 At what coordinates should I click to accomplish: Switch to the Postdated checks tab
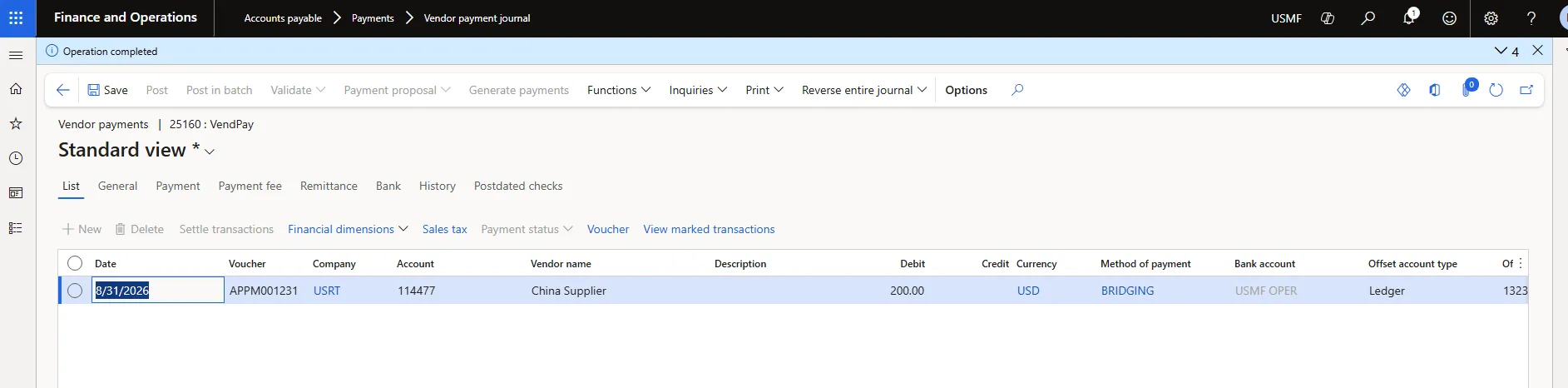[518, 186]
